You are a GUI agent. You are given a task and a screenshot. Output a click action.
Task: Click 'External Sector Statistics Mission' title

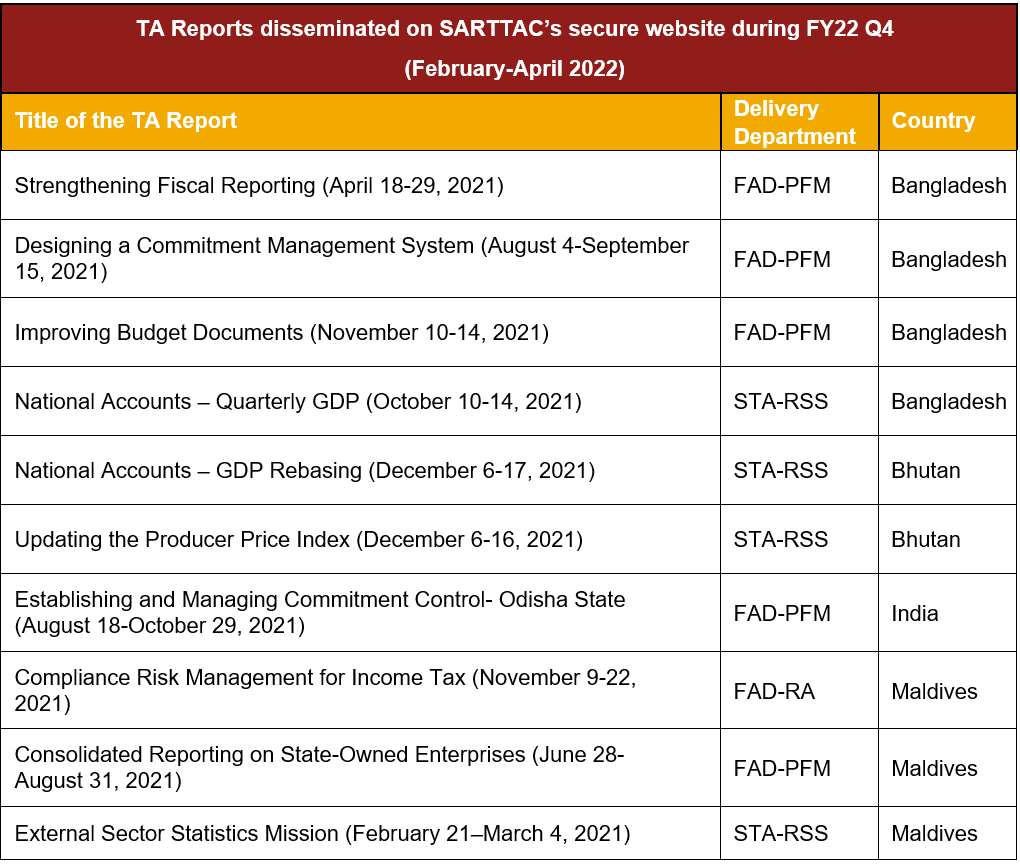[x=176, y=833]
